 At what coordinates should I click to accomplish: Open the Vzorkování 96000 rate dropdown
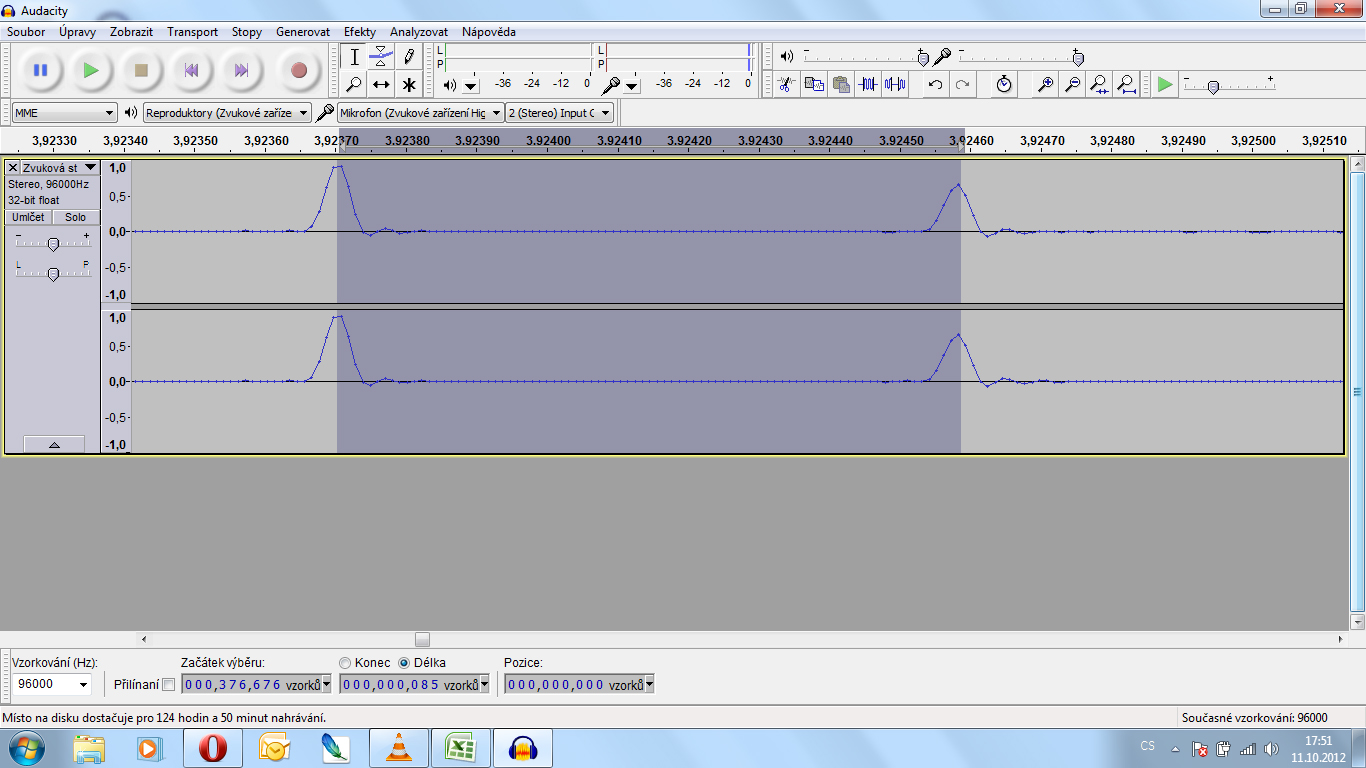click(x=52, y=685)
